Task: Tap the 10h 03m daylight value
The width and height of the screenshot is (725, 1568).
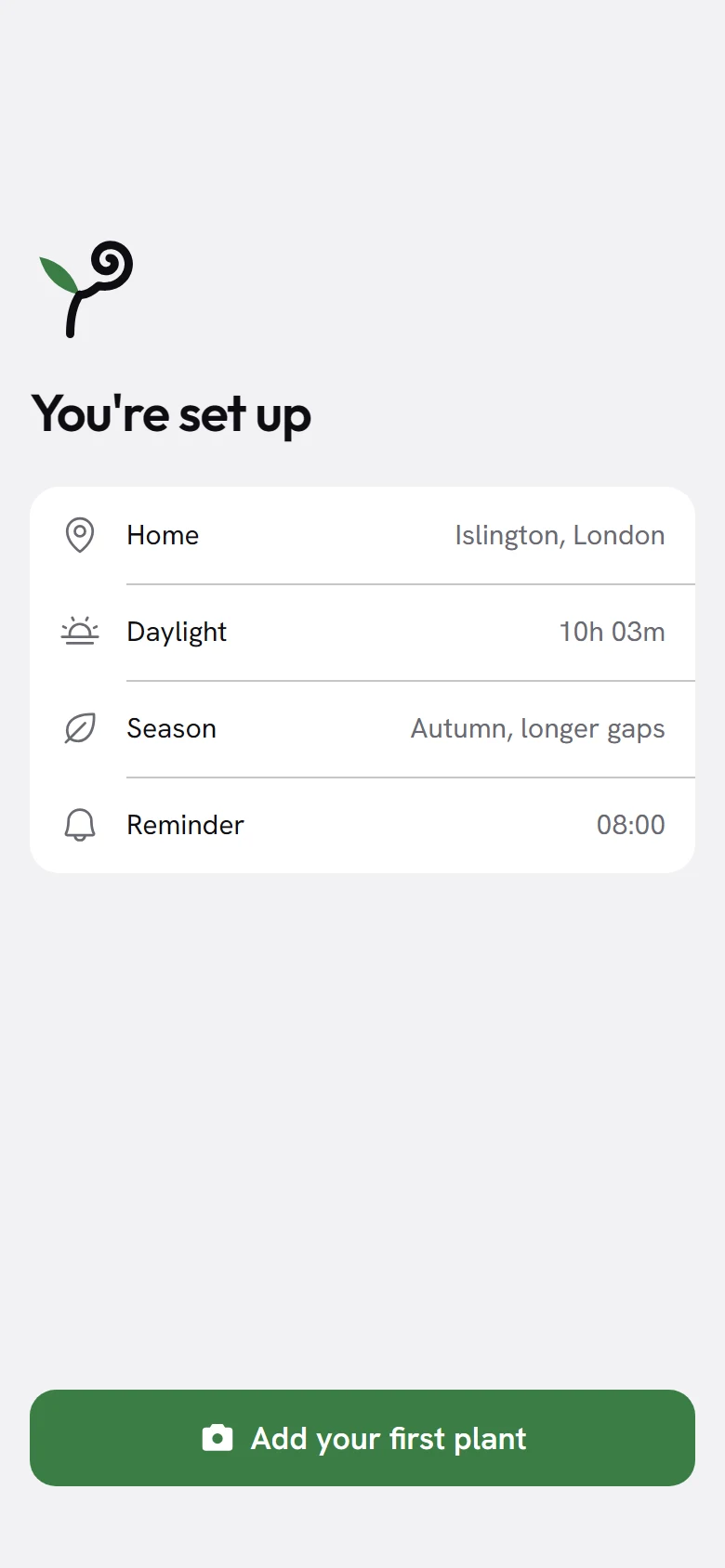Action: (x=613, y=632)
